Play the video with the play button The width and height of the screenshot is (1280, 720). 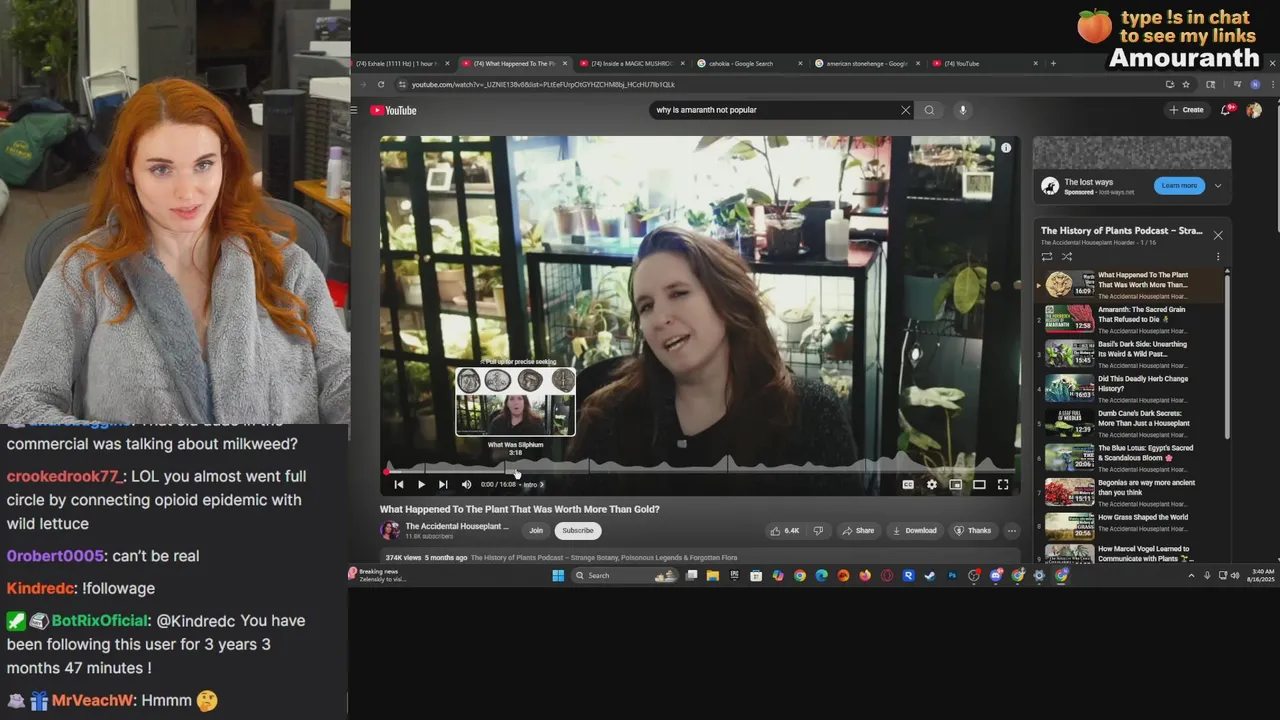tap(421, 484)
